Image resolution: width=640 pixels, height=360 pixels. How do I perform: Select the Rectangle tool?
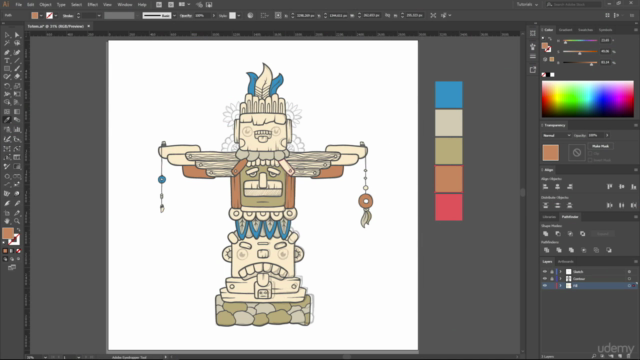[x=7, y=69]
